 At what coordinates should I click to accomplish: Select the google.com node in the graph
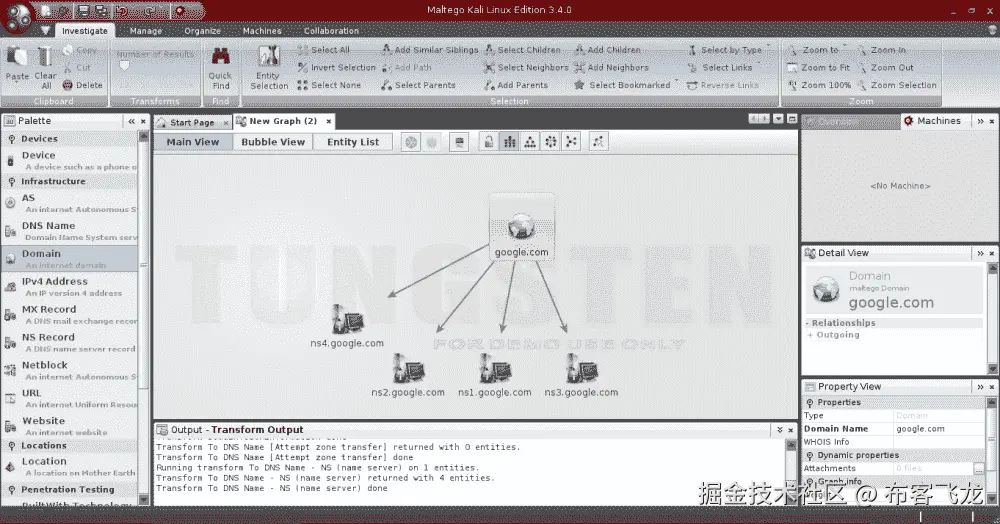click(522, 228)
